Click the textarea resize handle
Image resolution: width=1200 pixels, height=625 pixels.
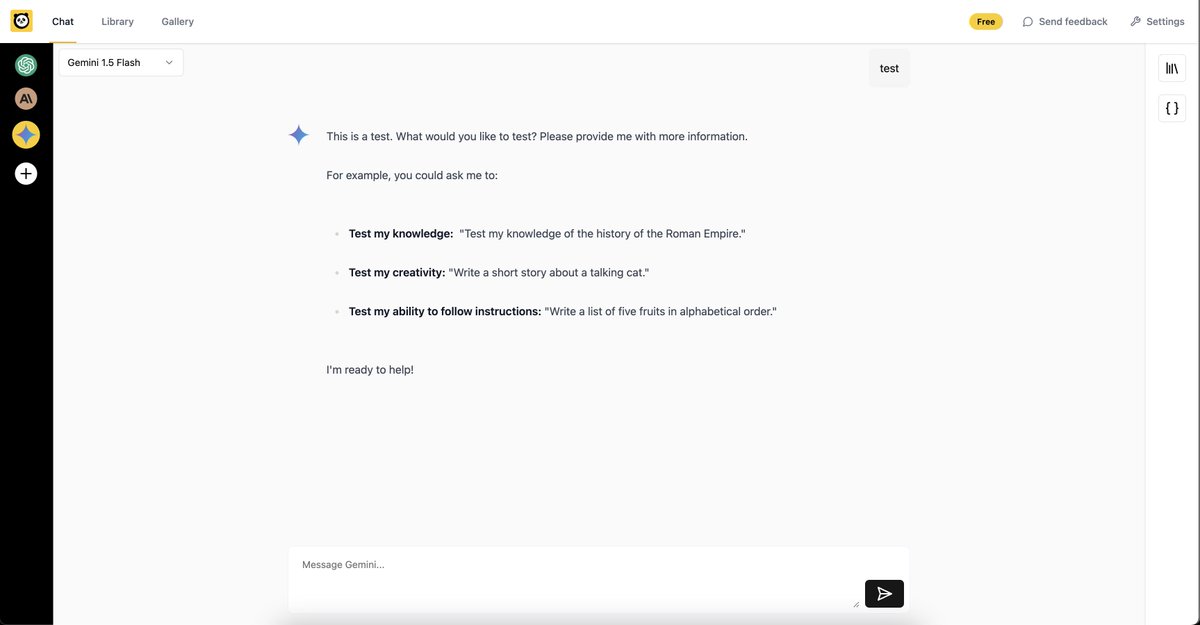click(855, 603)
